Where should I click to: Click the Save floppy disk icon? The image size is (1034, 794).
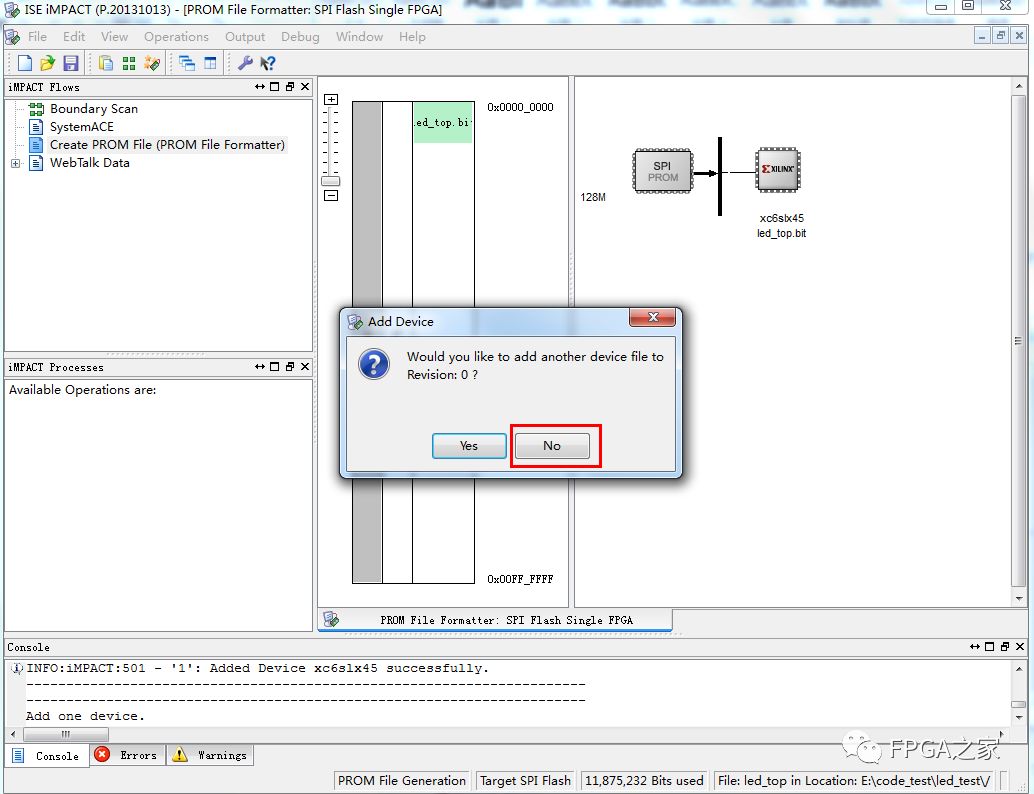pyautogui.click(x=70, y=63)
